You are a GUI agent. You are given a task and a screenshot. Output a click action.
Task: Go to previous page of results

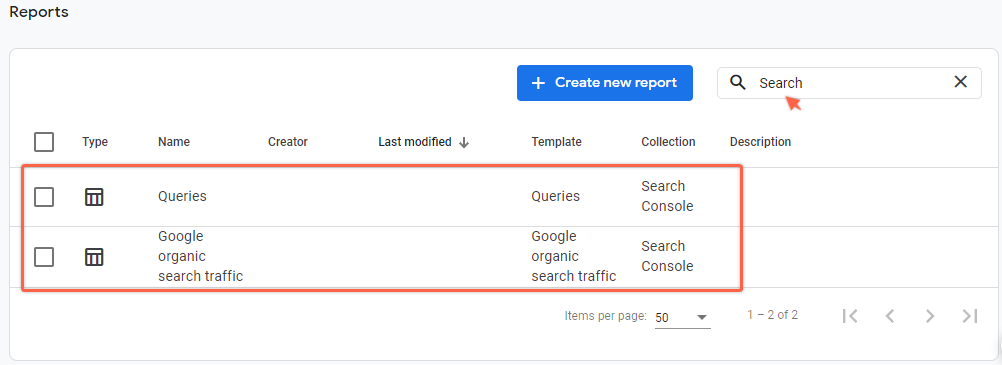point(890,316)
